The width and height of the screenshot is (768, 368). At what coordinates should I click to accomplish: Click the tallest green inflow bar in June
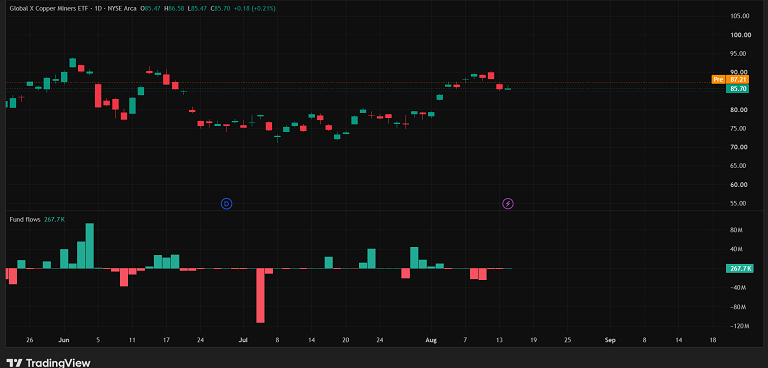[90, 246]
